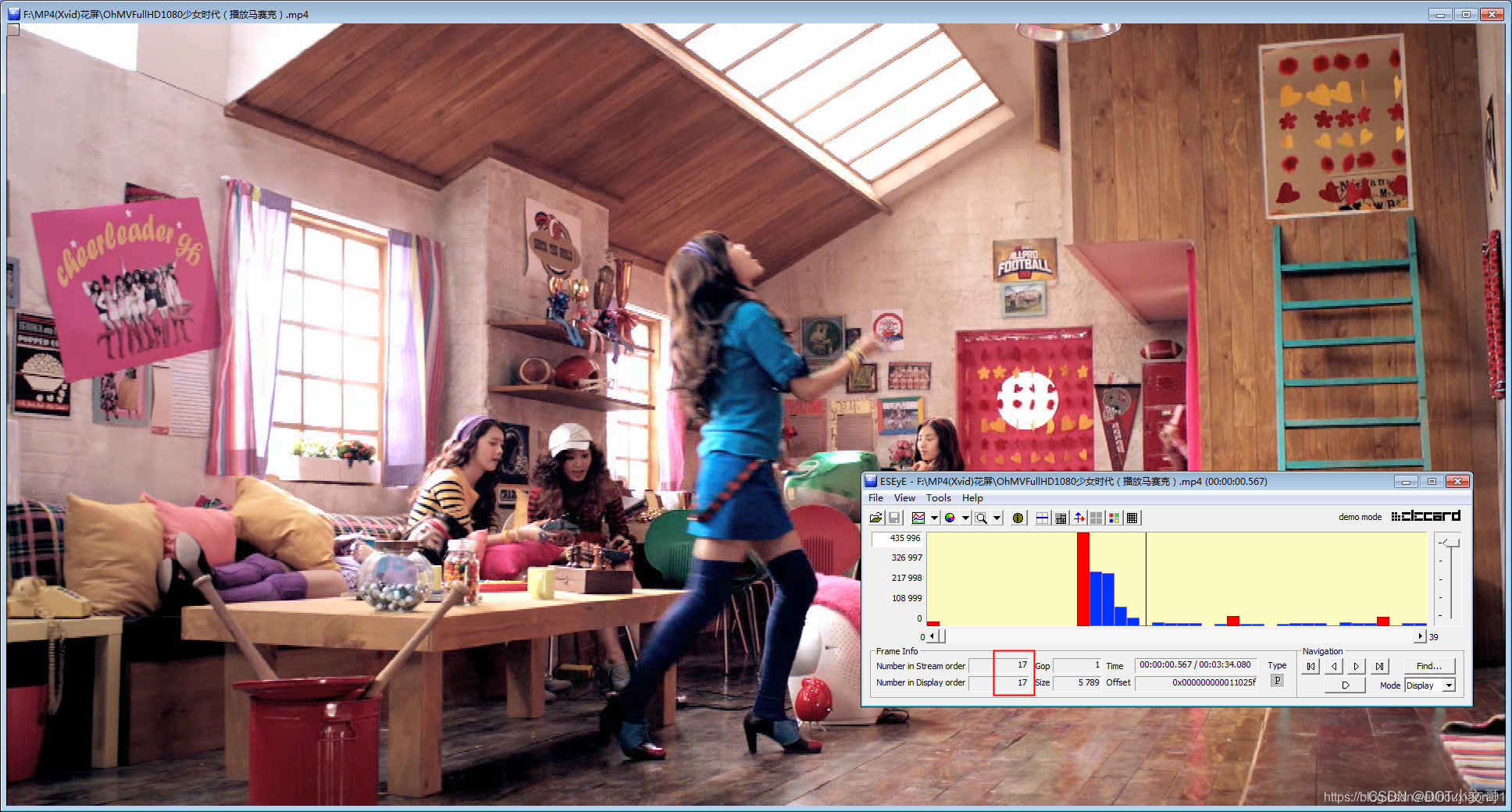Click the '326 997' axis label
This screenshot has width=1512, height=812.
point(907,557)
